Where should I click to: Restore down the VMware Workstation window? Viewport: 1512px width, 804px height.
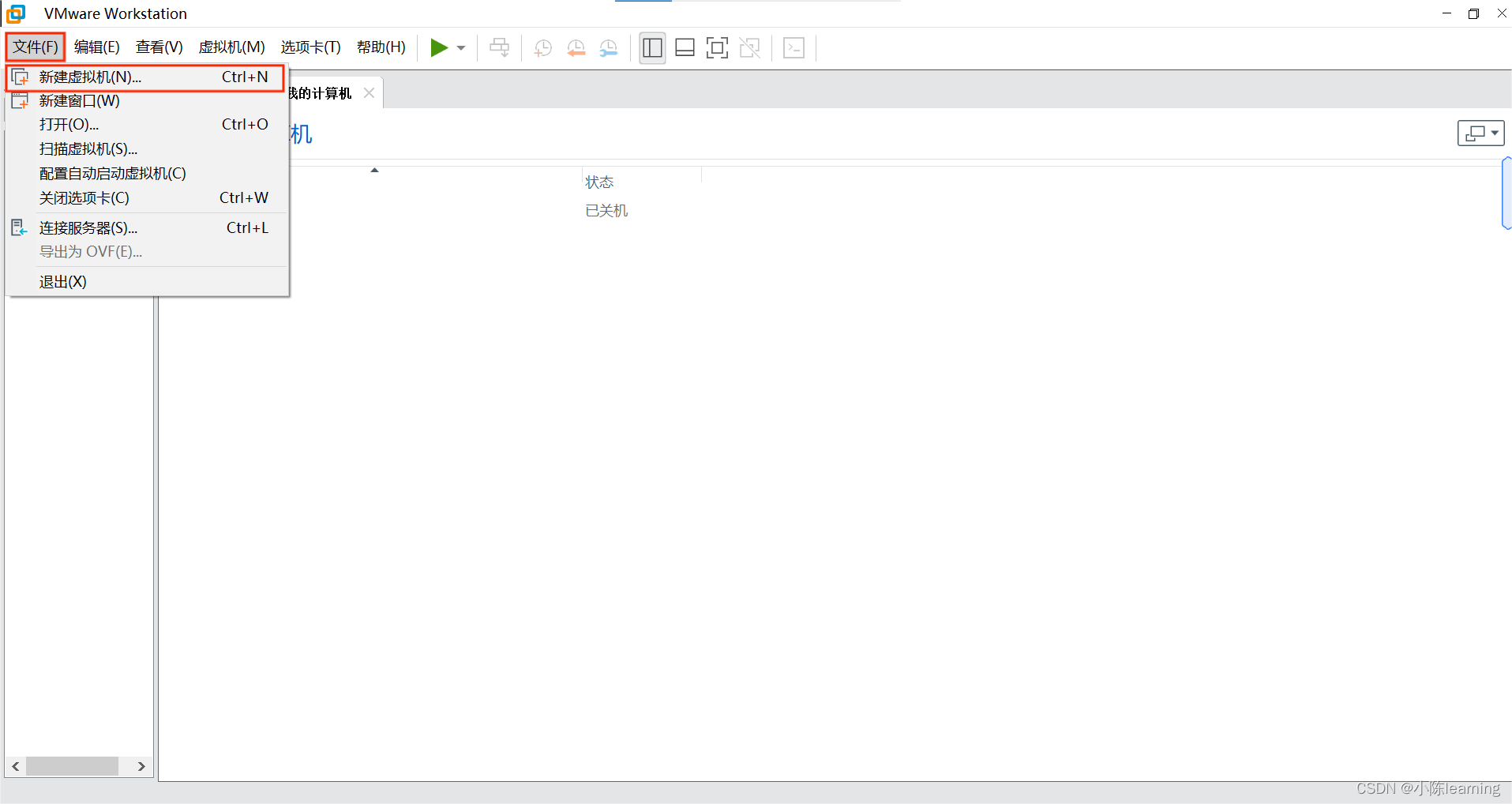click(1473, 13)
